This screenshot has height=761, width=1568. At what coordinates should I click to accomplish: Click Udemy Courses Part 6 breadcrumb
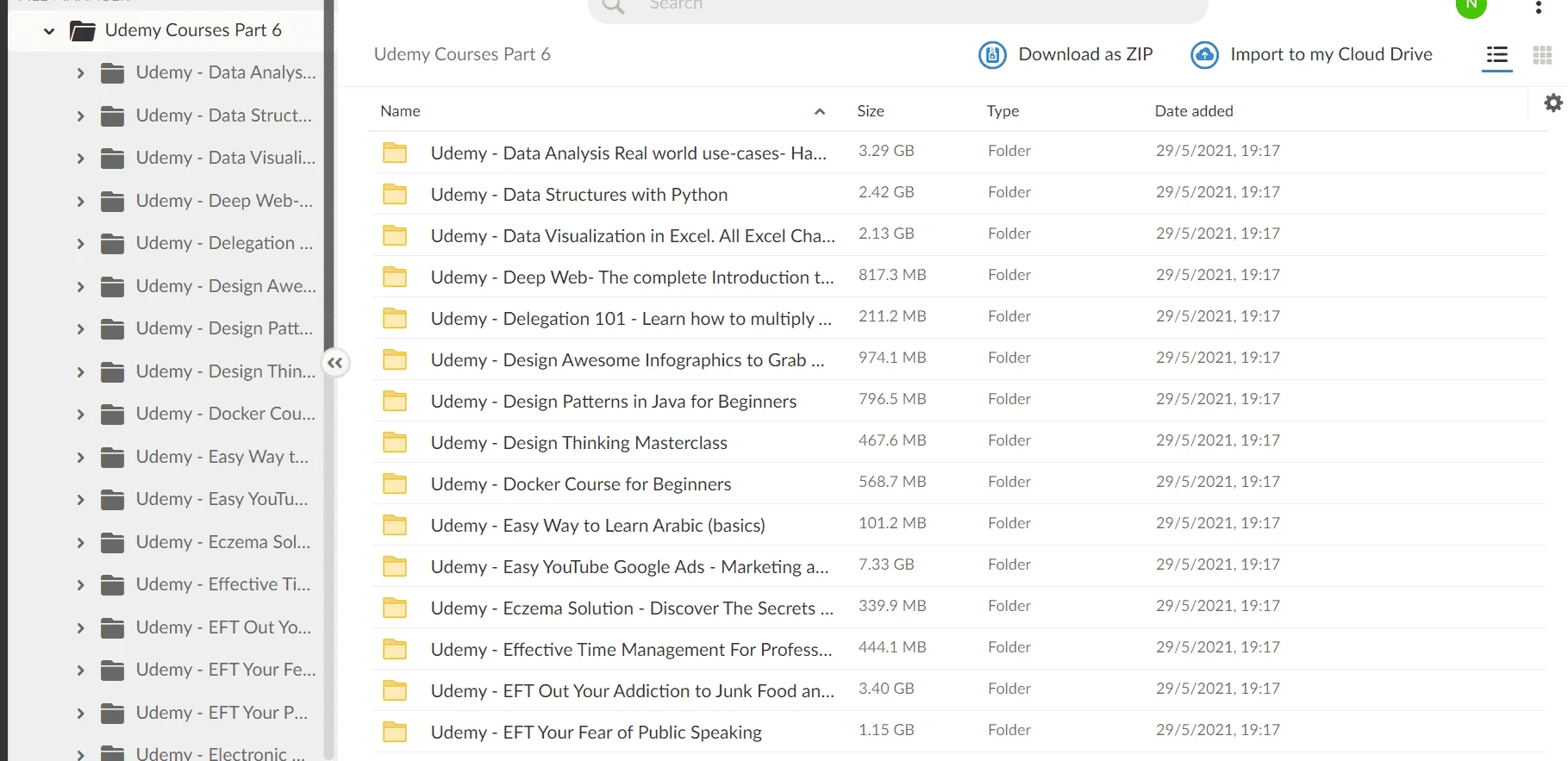pos(462,54)
